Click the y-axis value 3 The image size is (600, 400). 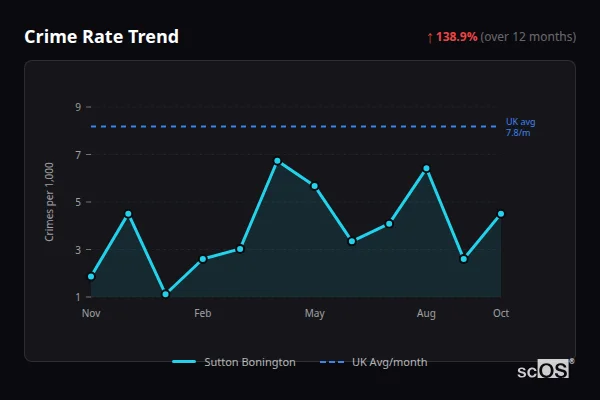click(78, 250)
